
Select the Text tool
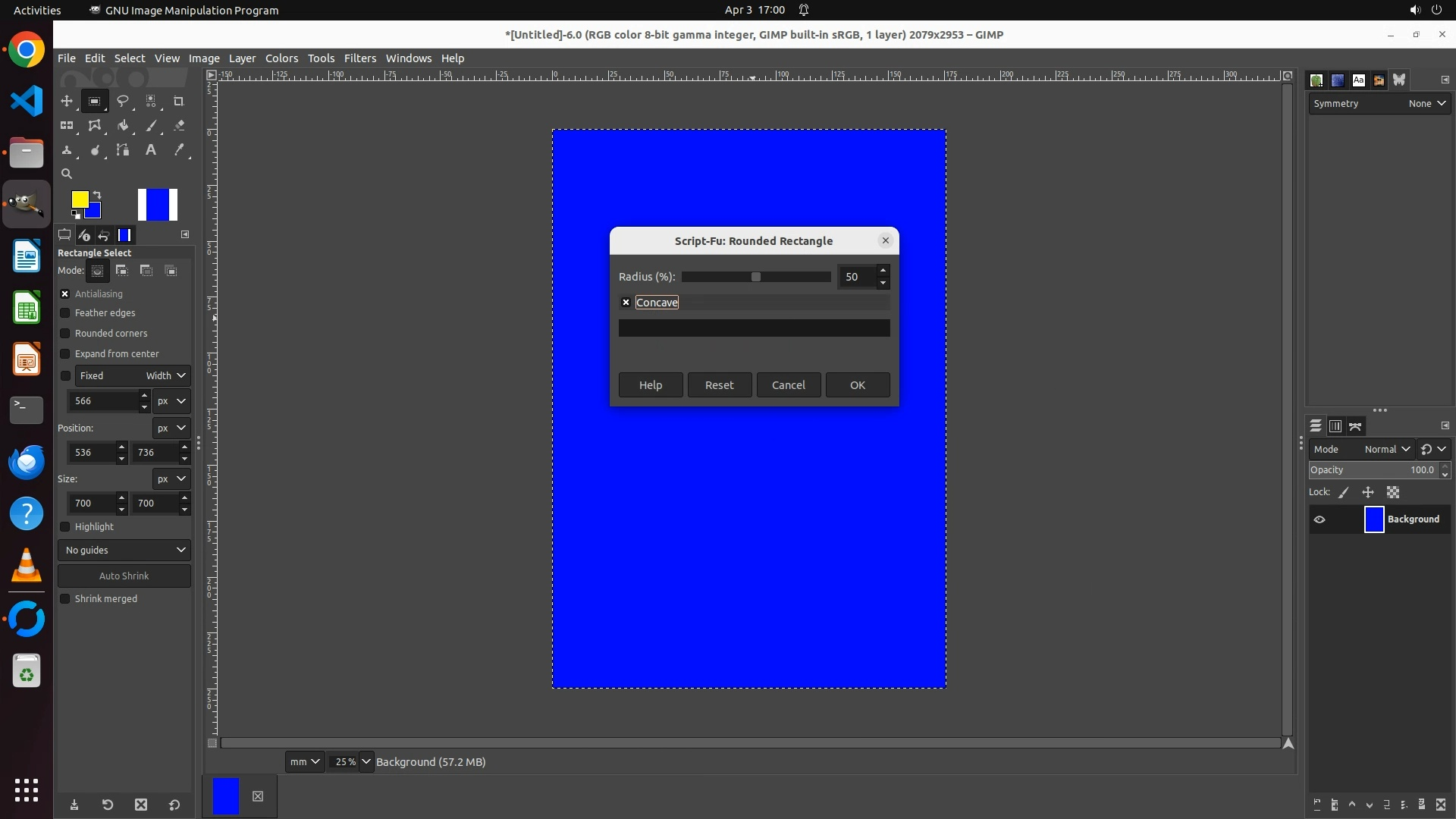(x=151, y=150)
